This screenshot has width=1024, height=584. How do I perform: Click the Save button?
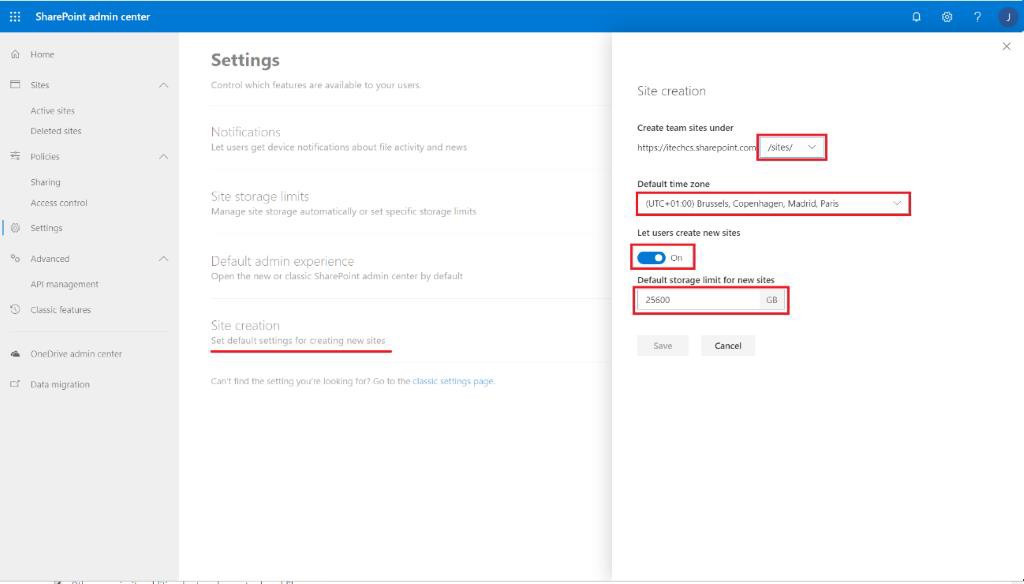[663, 346]
